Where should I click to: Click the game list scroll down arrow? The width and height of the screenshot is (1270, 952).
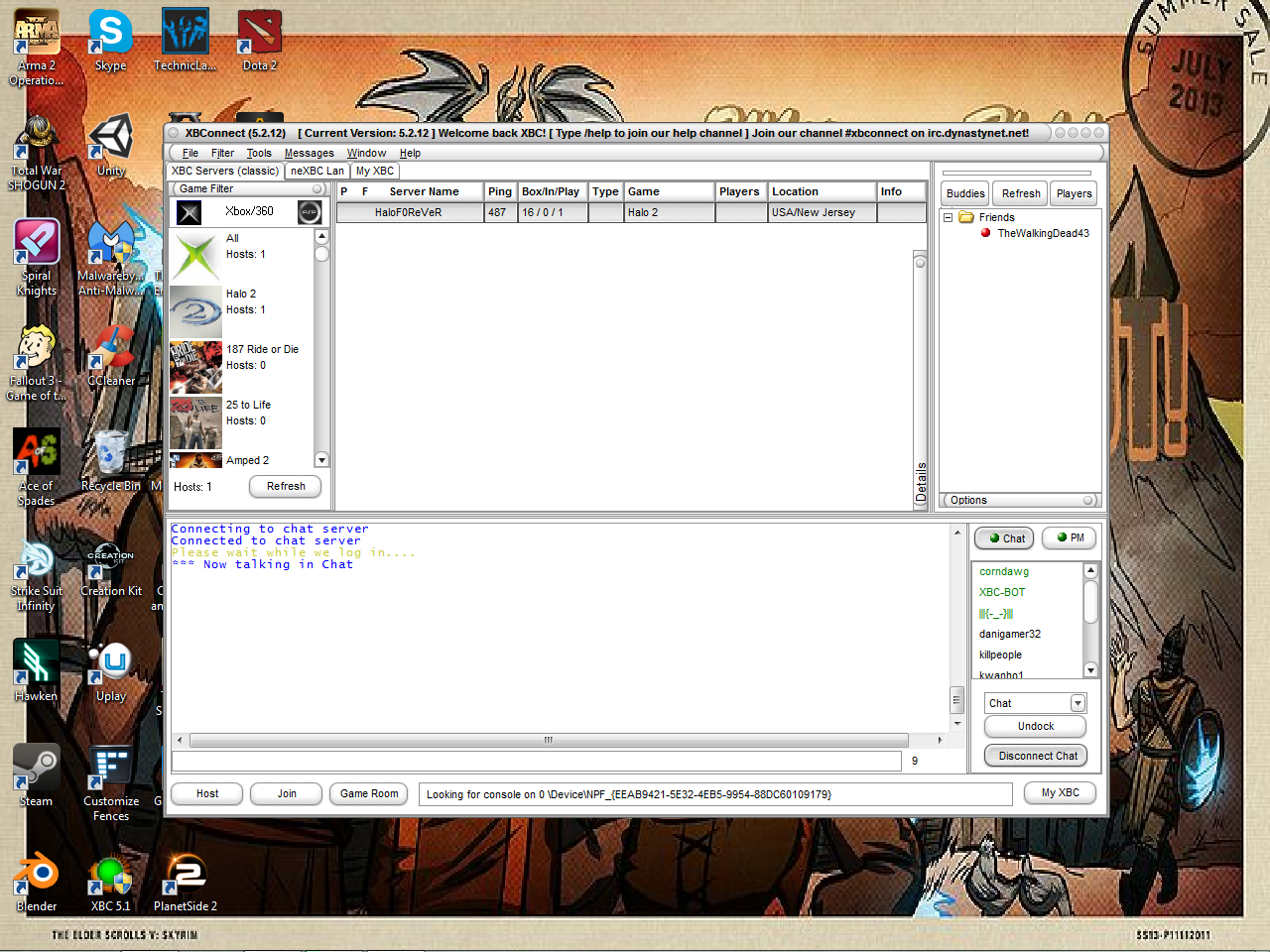[321, 460]
